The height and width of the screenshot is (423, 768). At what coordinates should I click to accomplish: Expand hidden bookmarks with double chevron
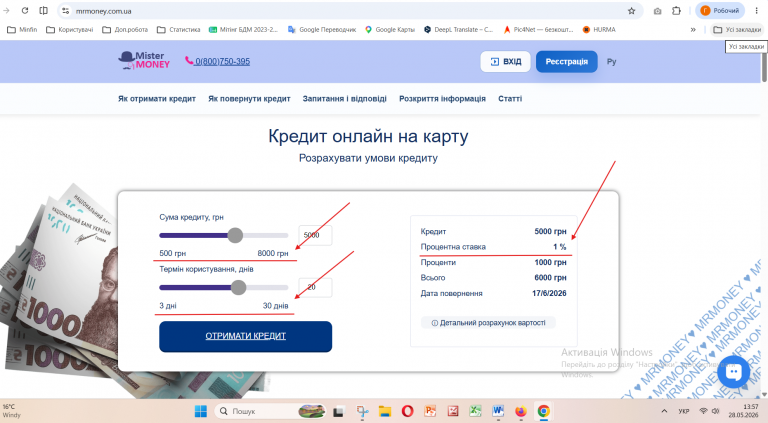pos(693,30)
